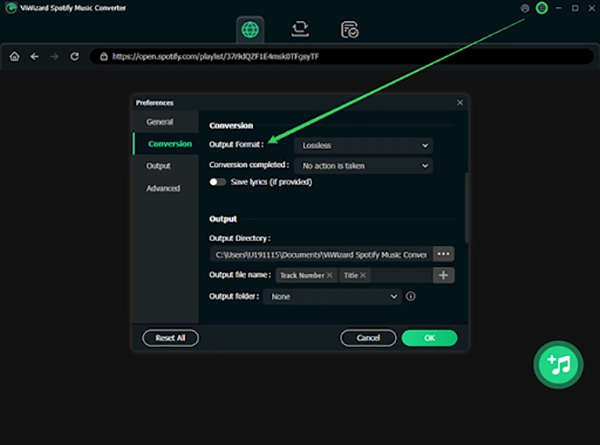Navigate back with the left arrow
The height and width of the screenshot is (445, 600).
click(34, 57)
